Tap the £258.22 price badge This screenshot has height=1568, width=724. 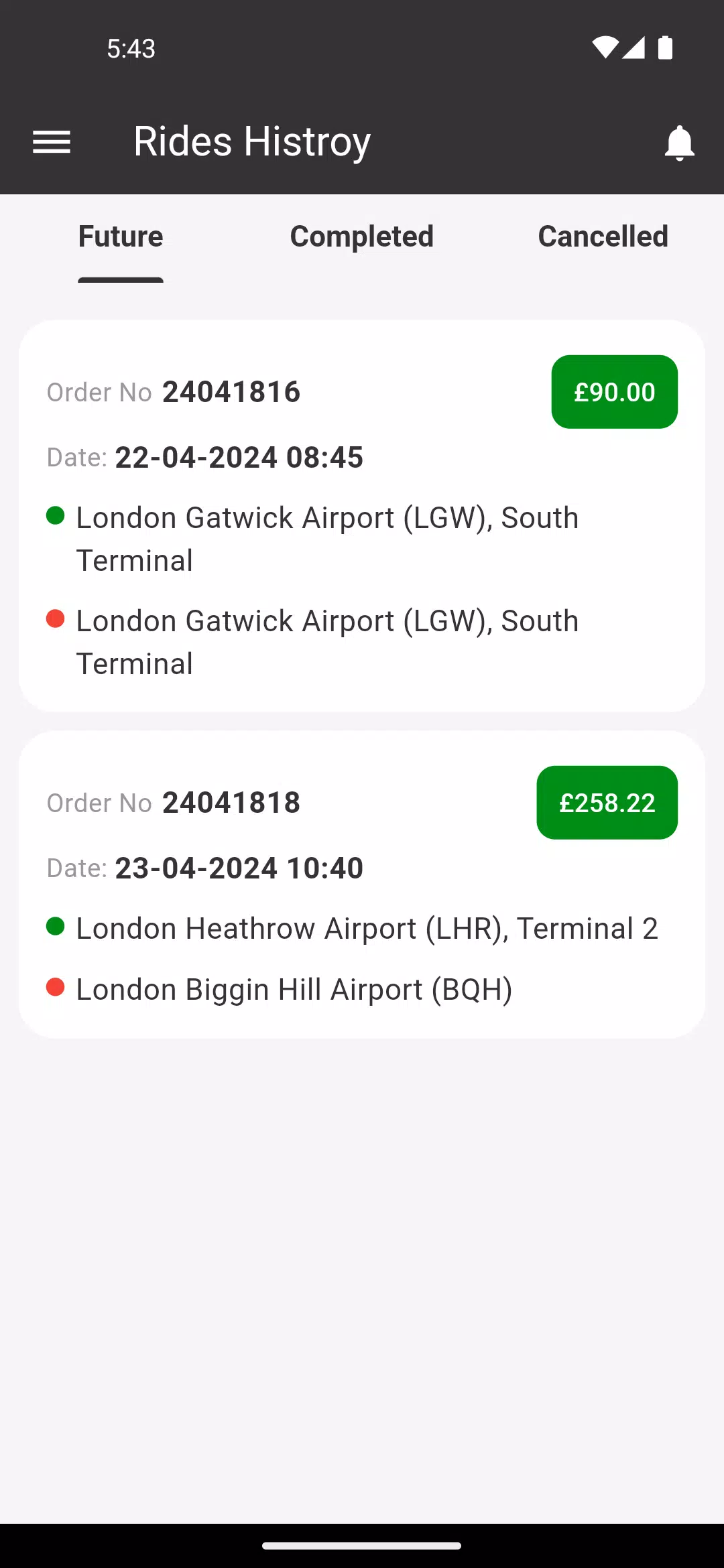click(607, 803)
